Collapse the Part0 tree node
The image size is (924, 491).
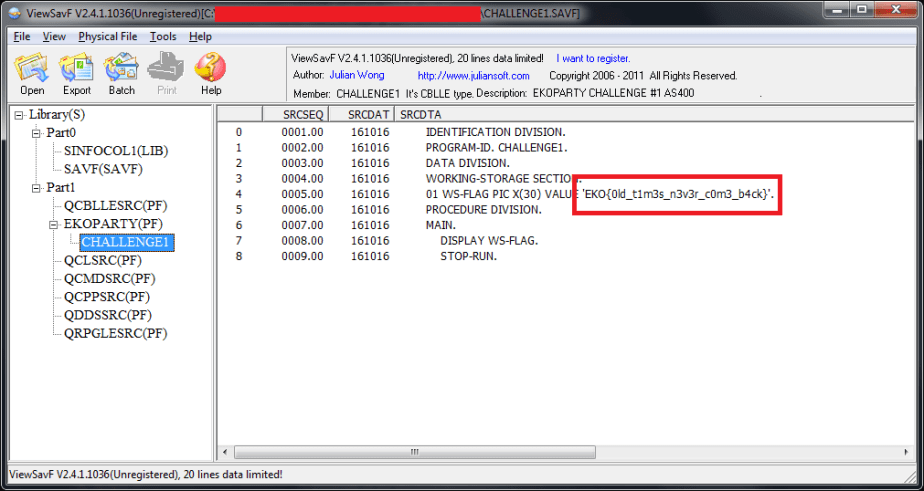(37, 133)
